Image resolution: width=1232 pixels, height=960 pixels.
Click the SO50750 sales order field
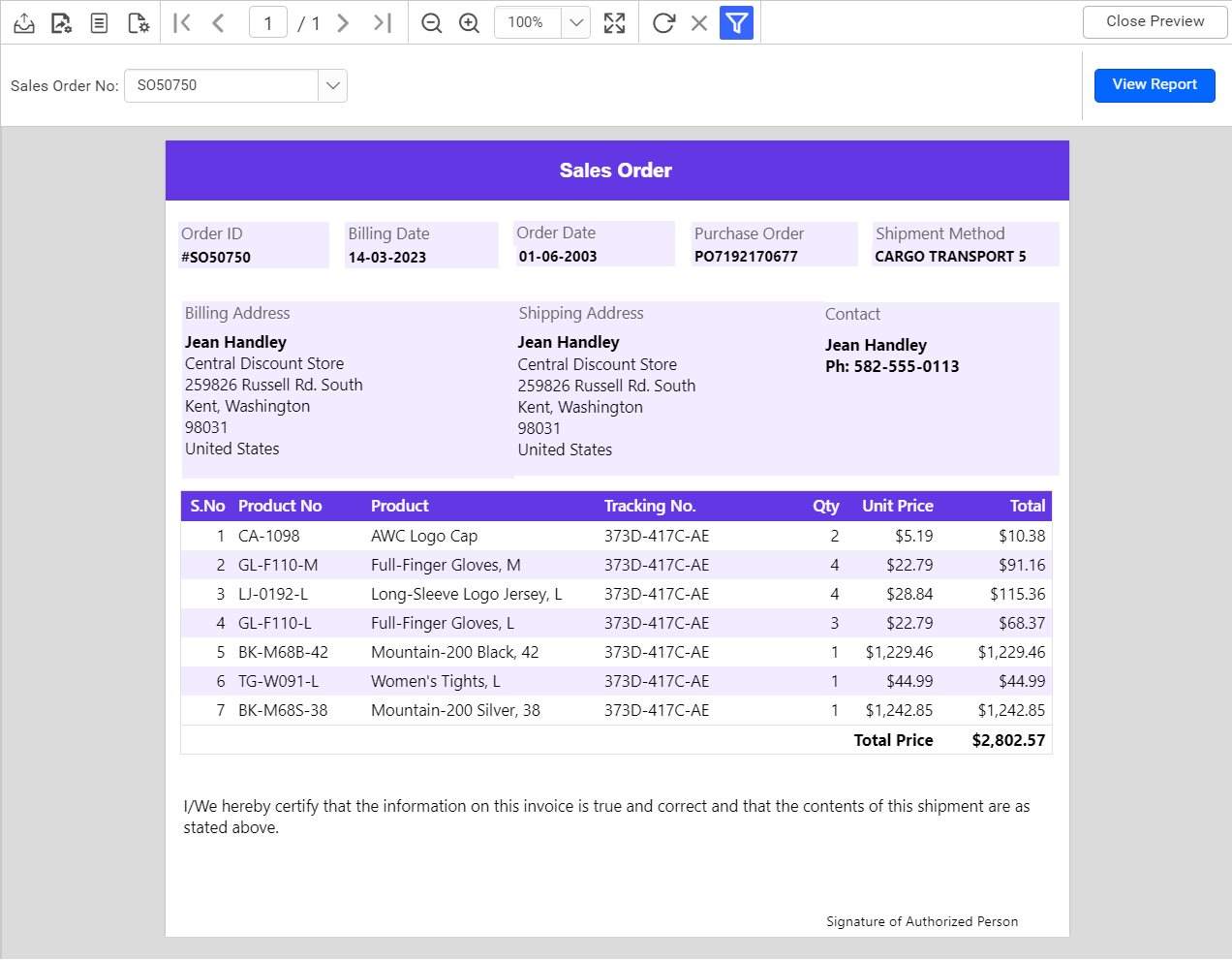point(222,85)
